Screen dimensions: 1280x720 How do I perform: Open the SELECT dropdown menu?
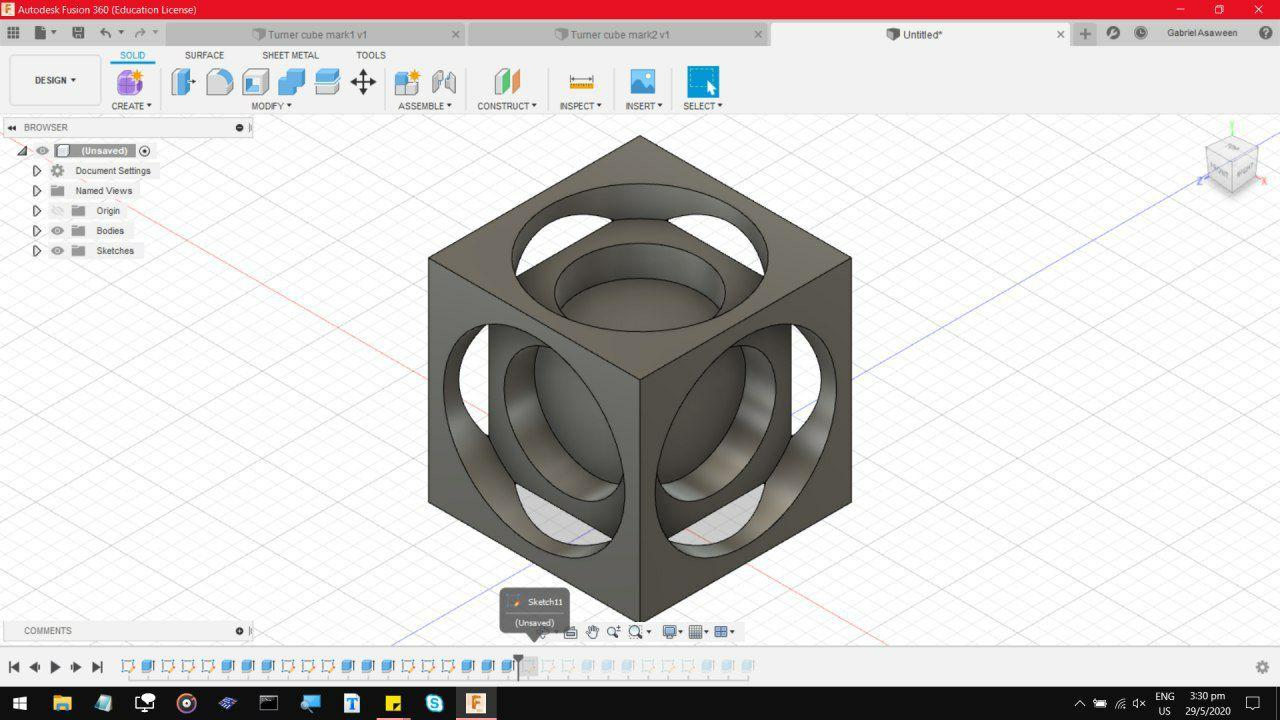[x=703, y=106]
